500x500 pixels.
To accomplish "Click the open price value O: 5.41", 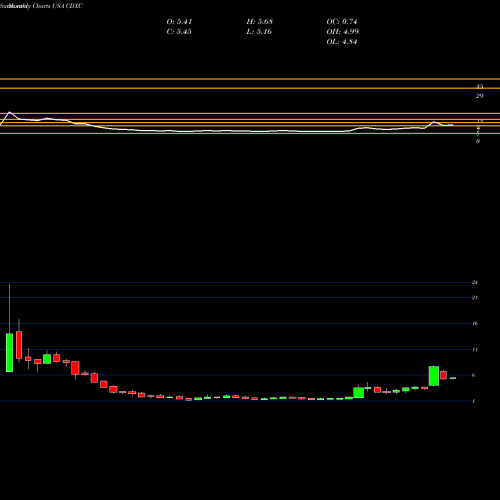I will 179,22.
